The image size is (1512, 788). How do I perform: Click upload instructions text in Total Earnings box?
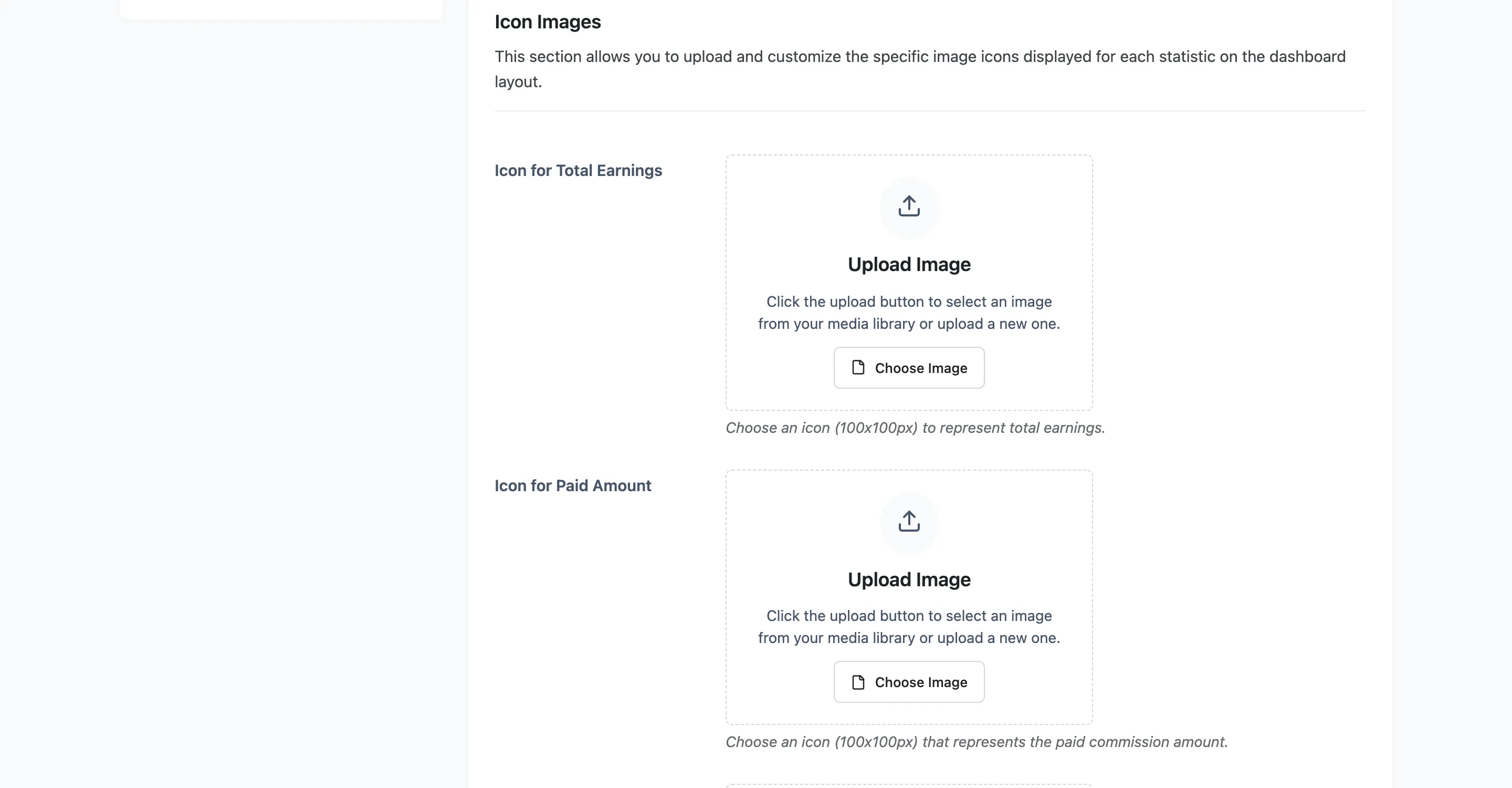click(x=909, y=313)
